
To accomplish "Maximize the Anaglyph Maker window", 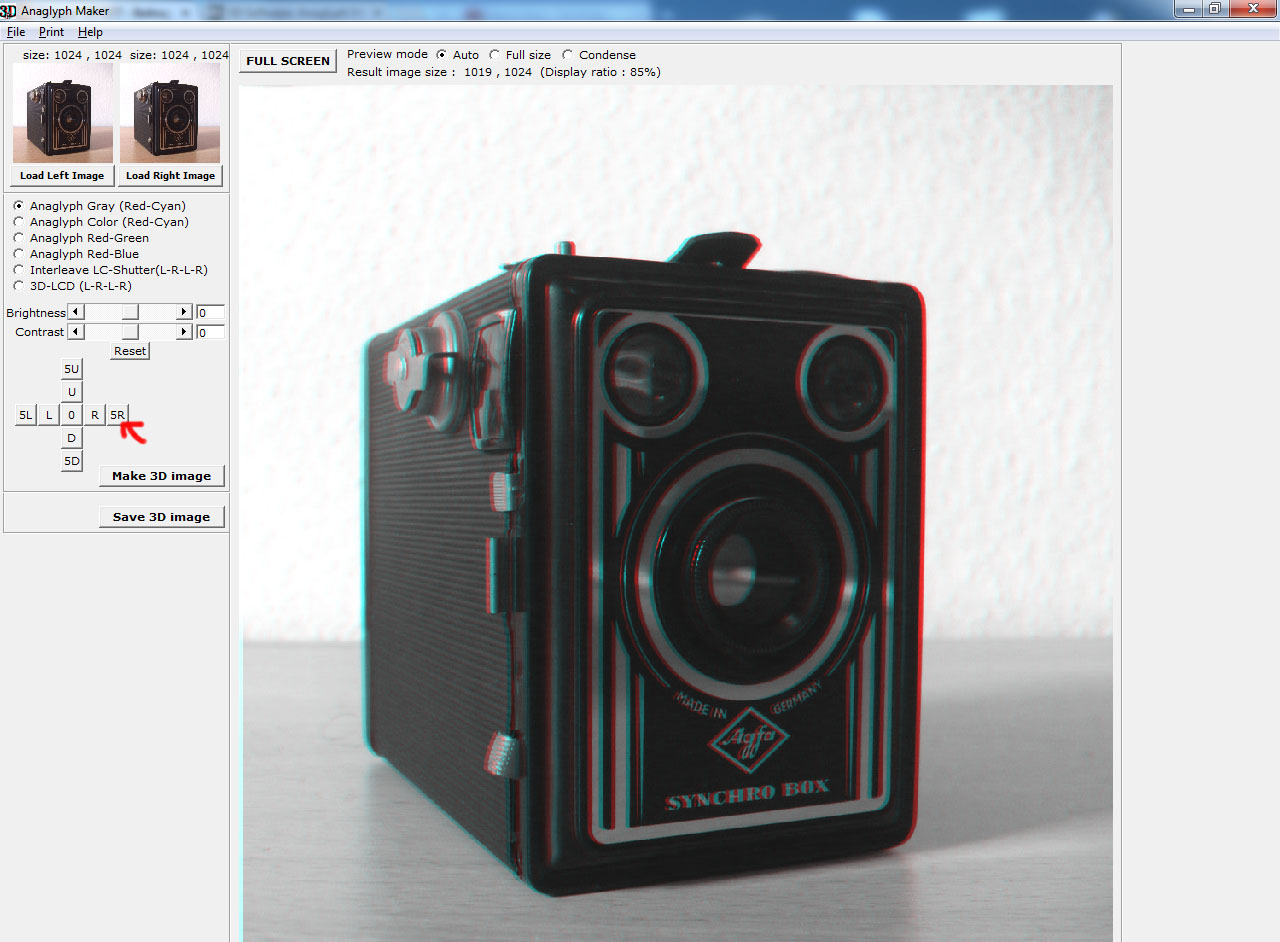I will click(1214, 8).
